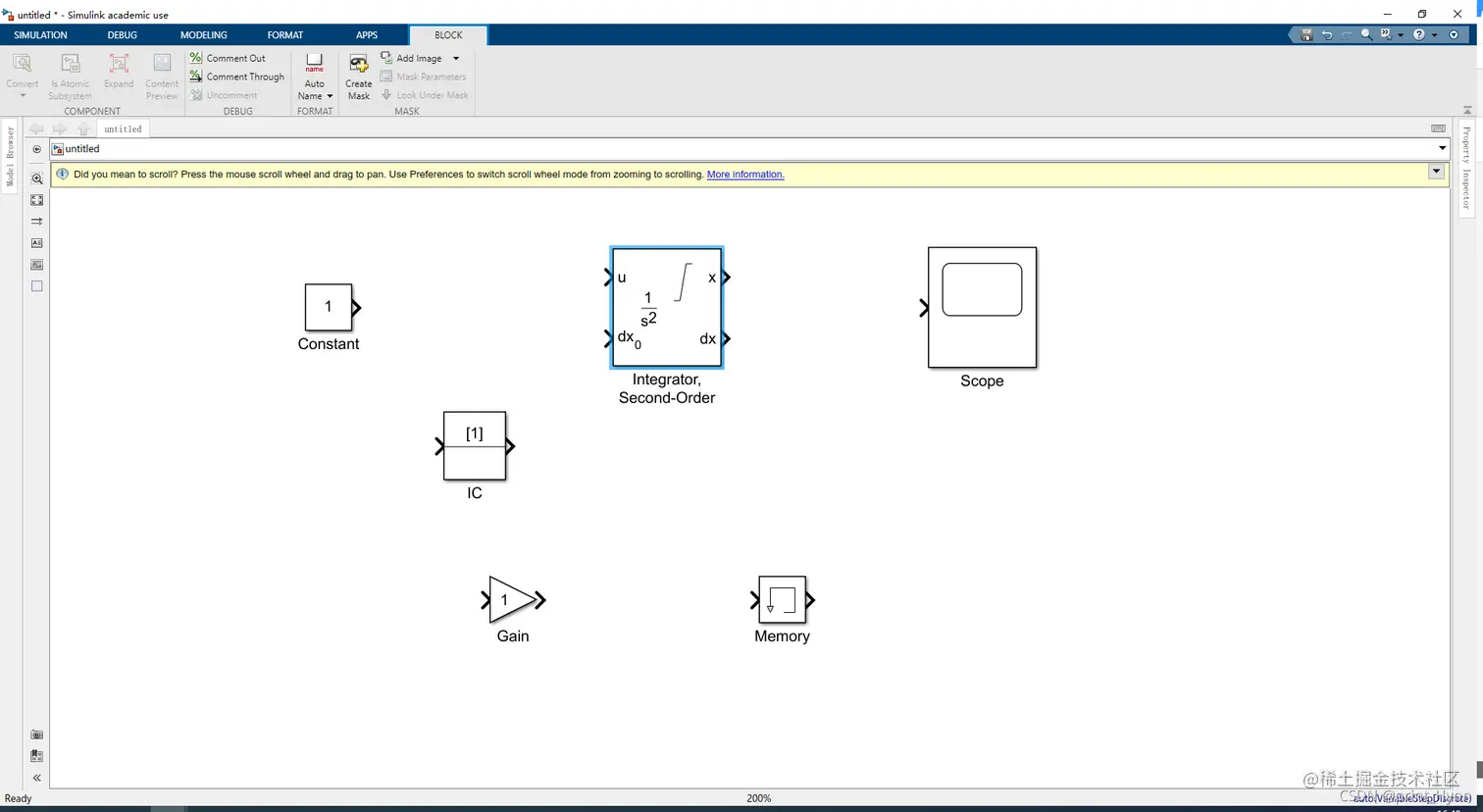Switch to the MODELING tab

pos(204,35)
